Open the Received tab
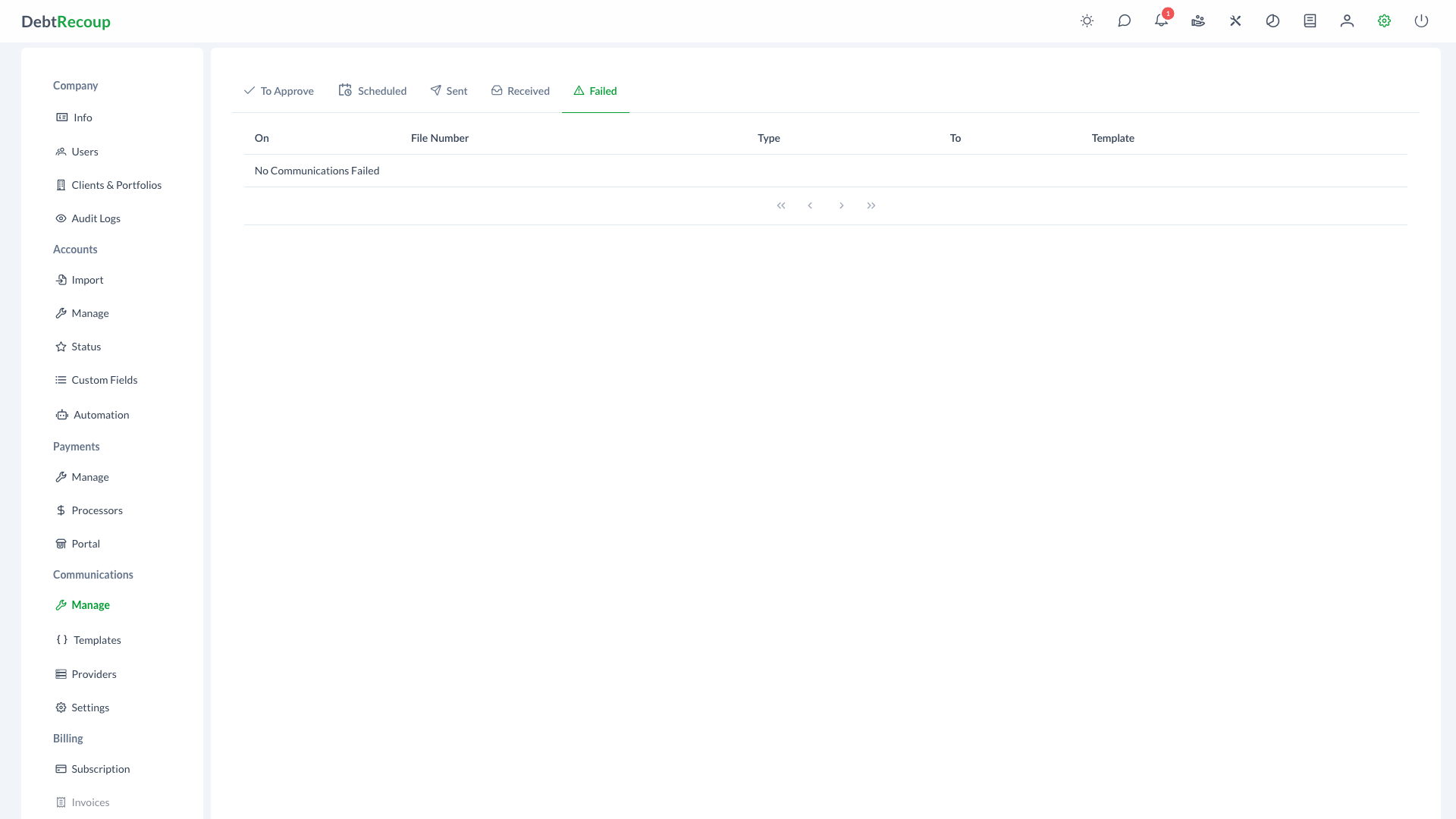Viewport: 1456px width, 819px height. (520, 91)
